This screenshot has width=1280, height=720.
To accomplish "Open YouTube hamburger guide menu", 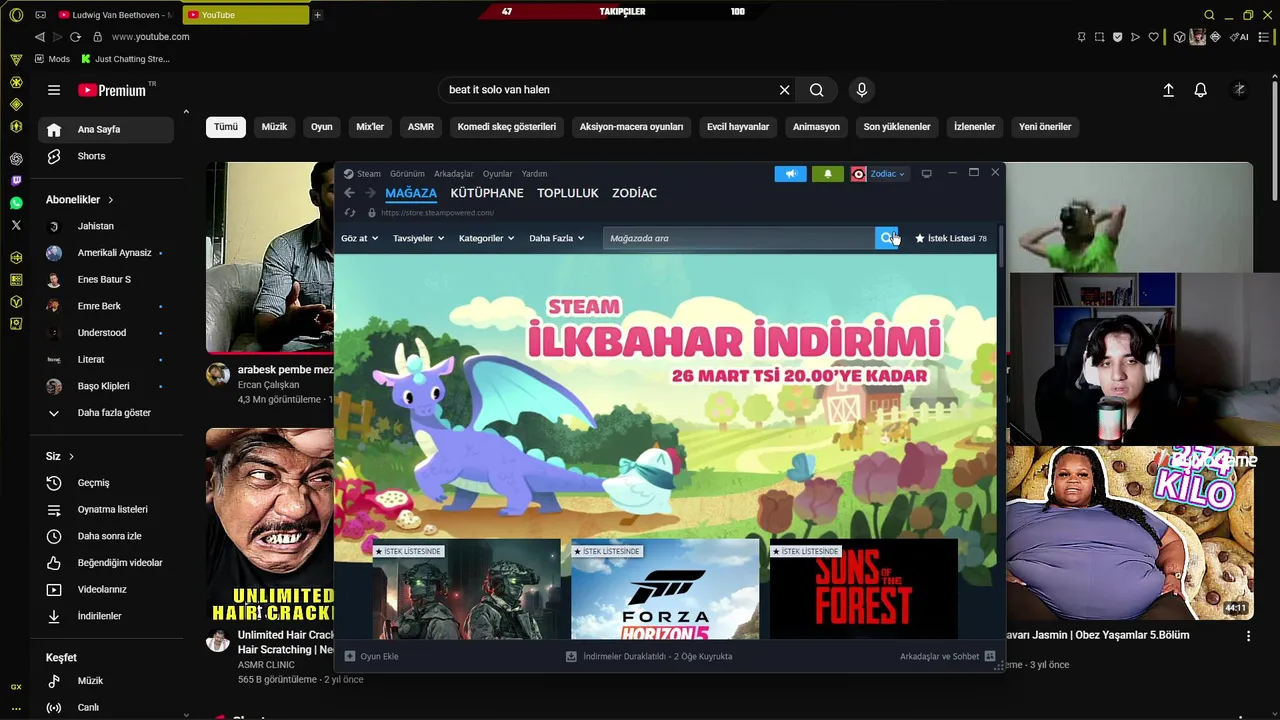I will tap(54, 90).
